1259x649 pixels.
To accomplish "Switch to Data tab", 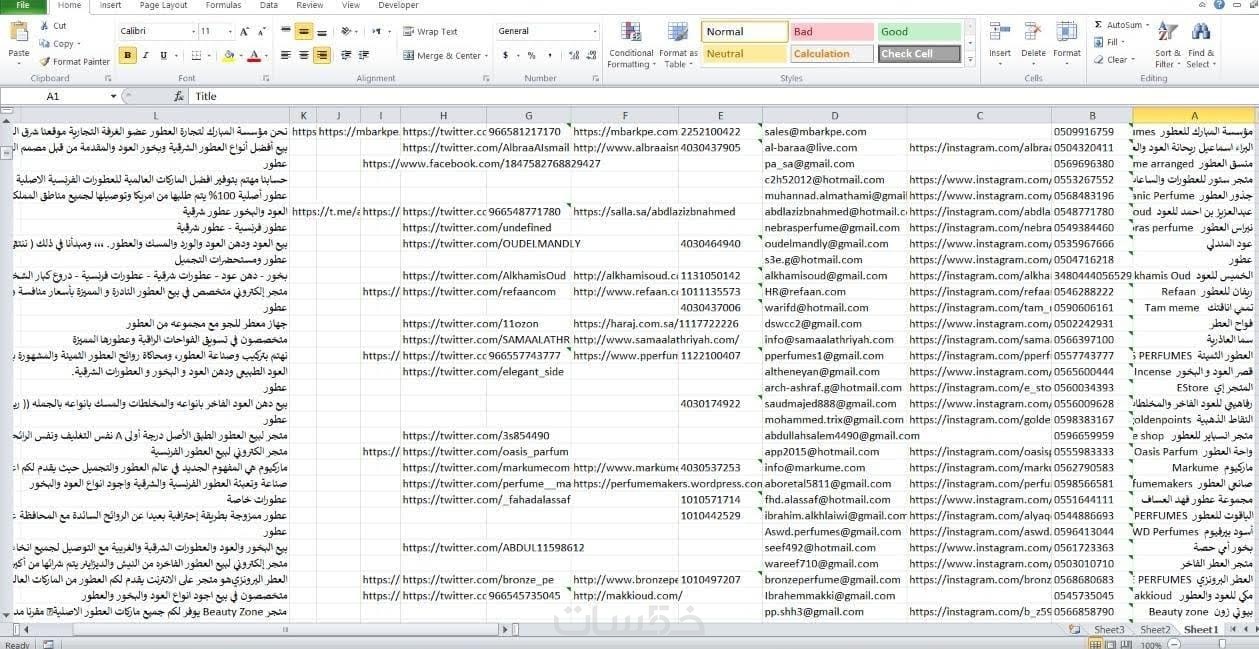I will (x=269, y=5).
